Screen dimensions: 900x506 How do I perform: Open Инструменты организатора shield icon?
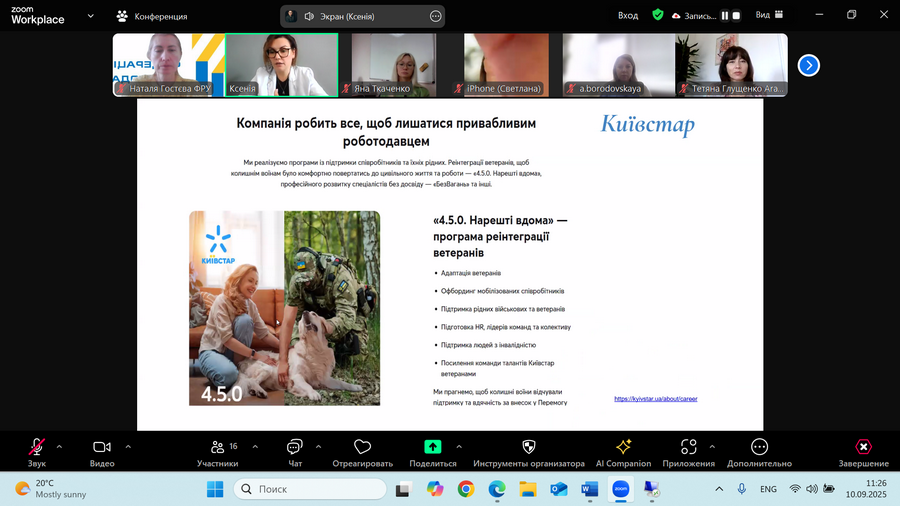click(529, 448)
